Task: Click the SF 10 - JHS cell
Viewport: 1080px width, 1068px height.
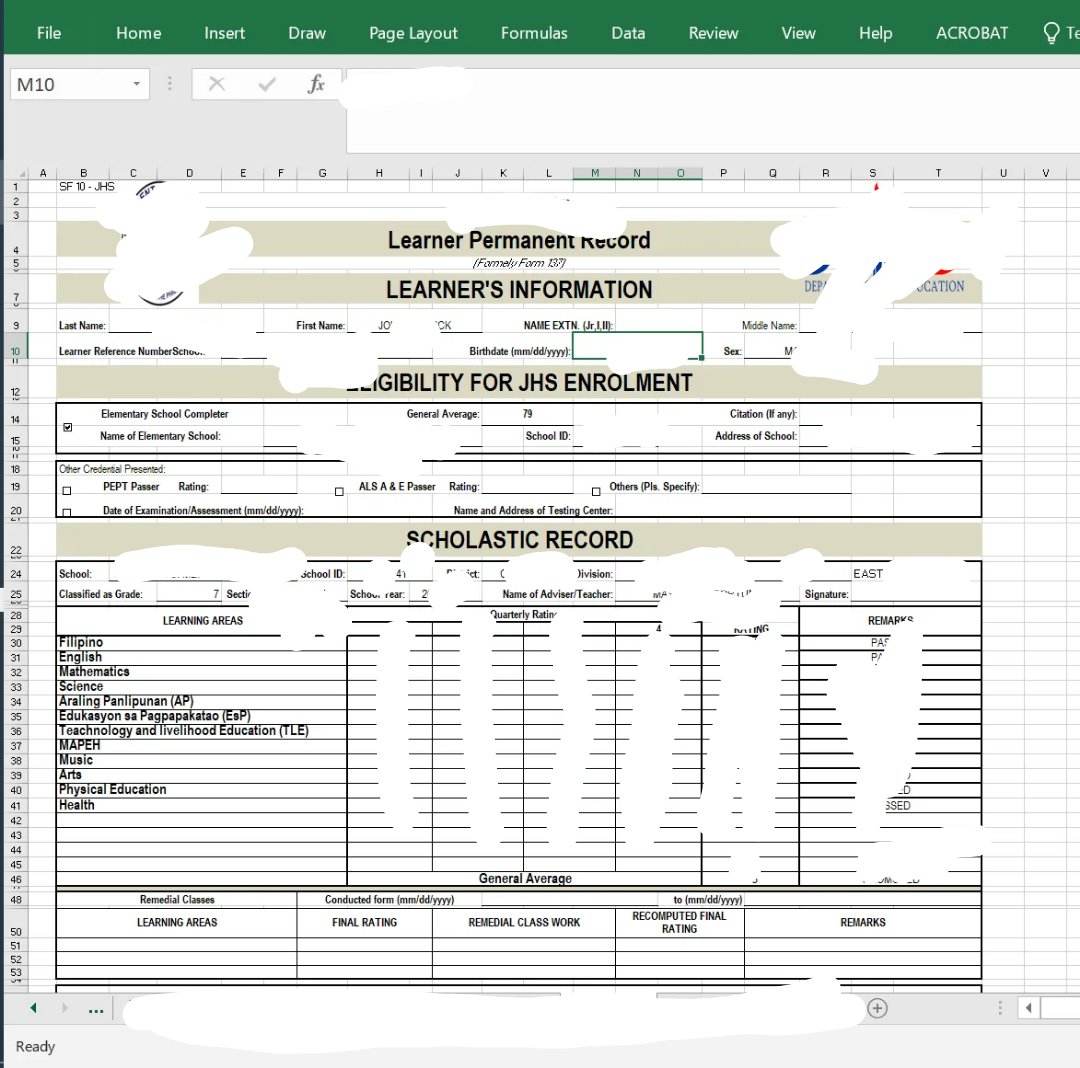Action: (x=87, y=187)
